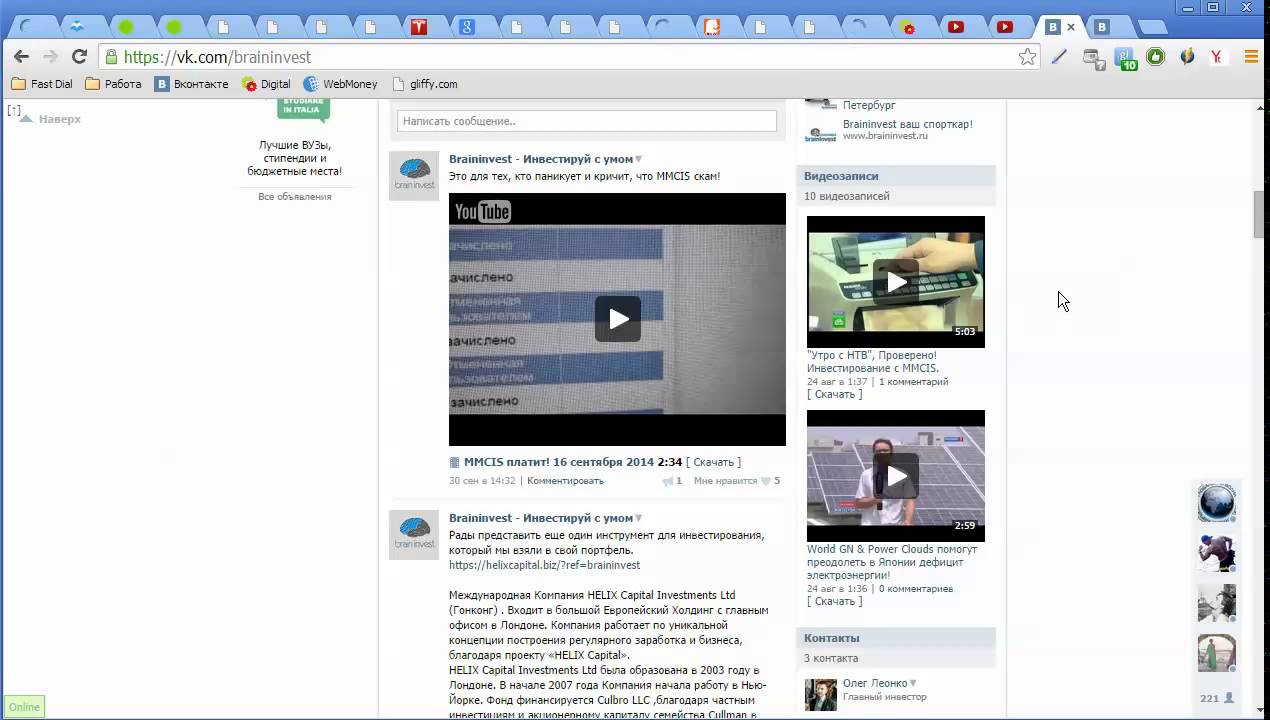Open the helixcapital.biz referral link
This screenshot has height=720, width=1270.
click(x=544, y=565)
